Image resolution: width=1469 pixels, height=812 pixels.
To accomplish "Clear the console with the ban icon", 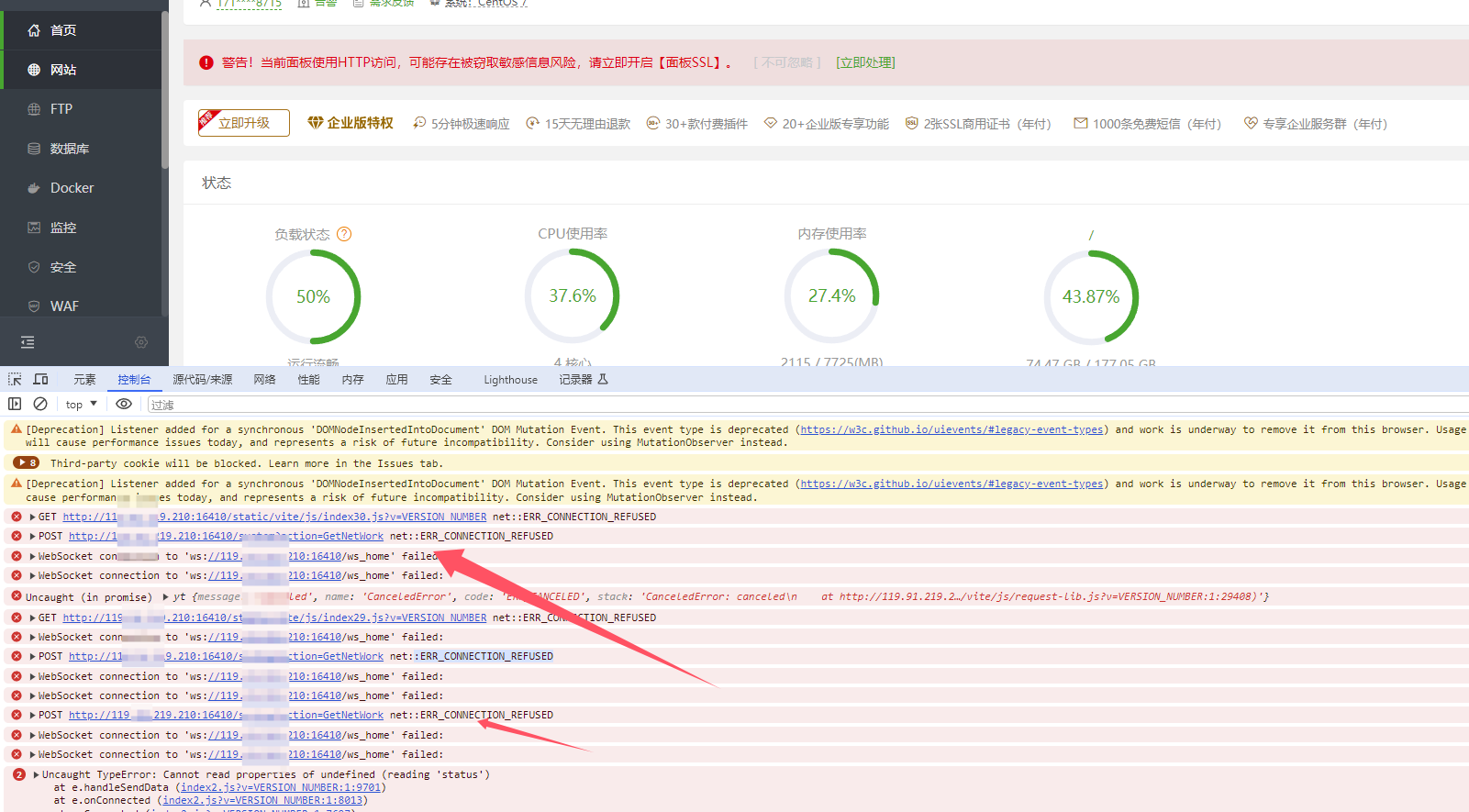I will pos(40,404).
